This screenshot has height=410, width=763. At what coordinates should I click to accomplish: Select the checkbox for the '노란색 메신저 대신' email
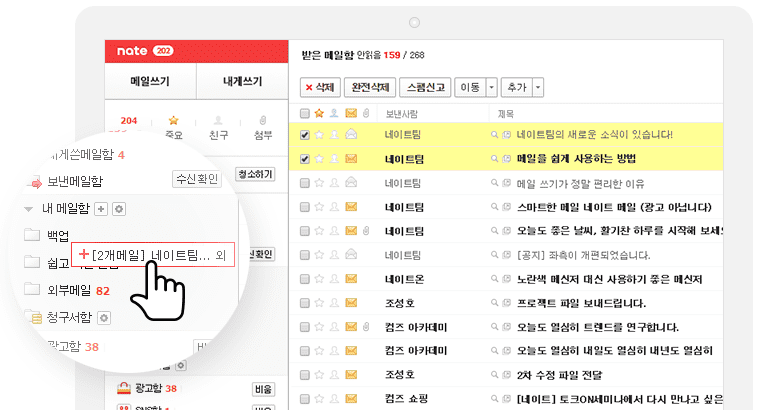(305, 279)
